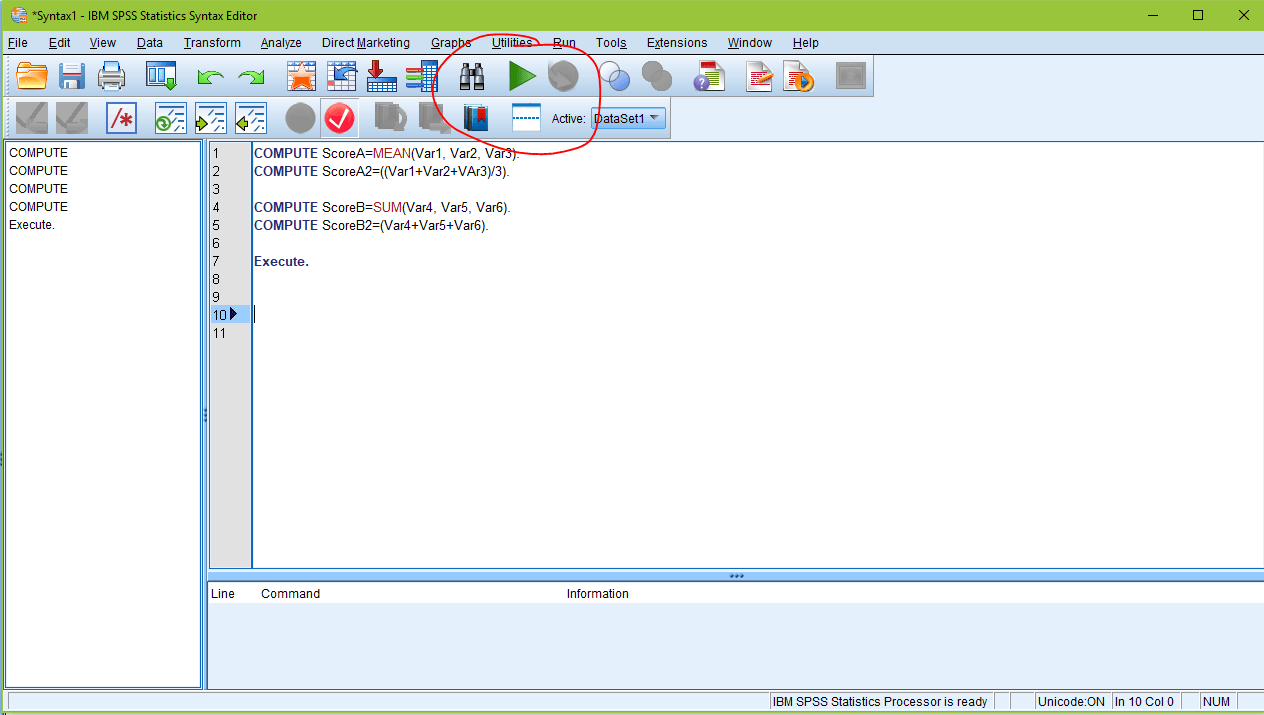The image size is (1264, 715).
Task: Click the Print icon in toolbar
Action: point(111,76)
